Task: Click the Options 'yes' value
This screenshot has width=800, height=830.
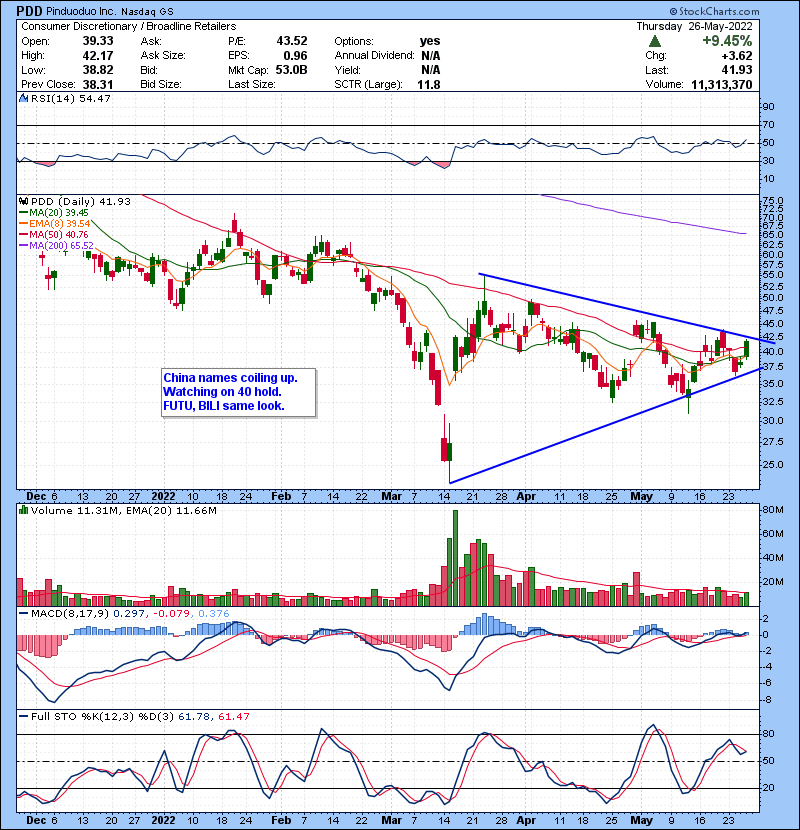Action: click(x=430, y=41)
